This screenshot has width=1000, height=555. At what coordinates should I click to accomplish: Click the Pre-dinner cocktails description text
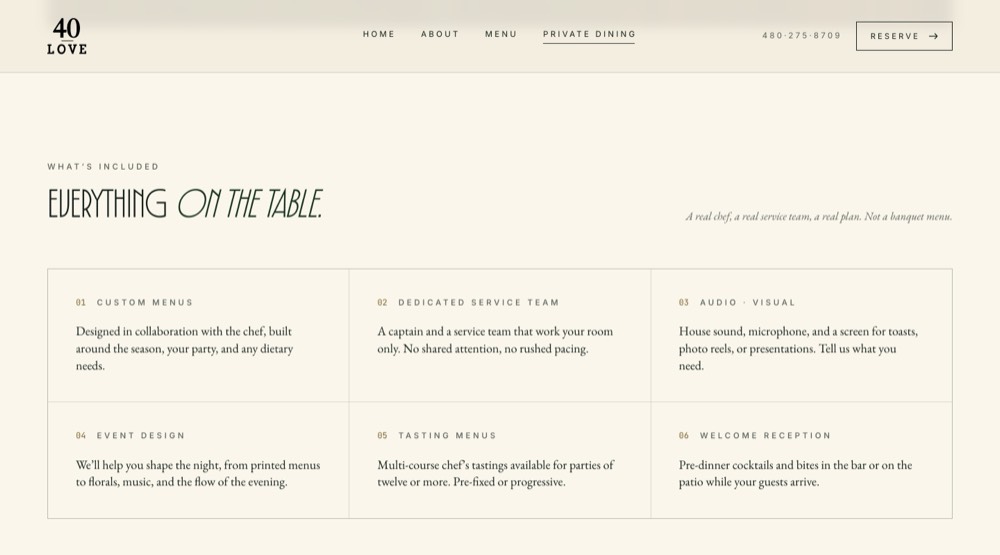(795, 473)
